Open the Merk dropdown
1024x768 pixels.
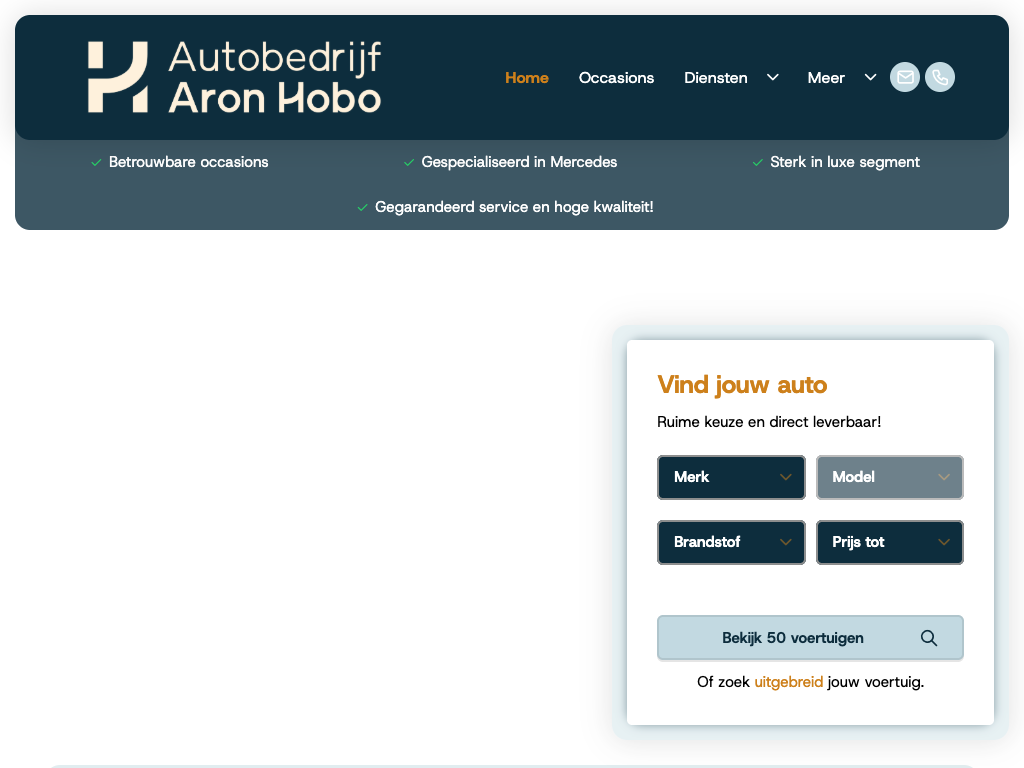pyautogui.click(x=731, y=477)
